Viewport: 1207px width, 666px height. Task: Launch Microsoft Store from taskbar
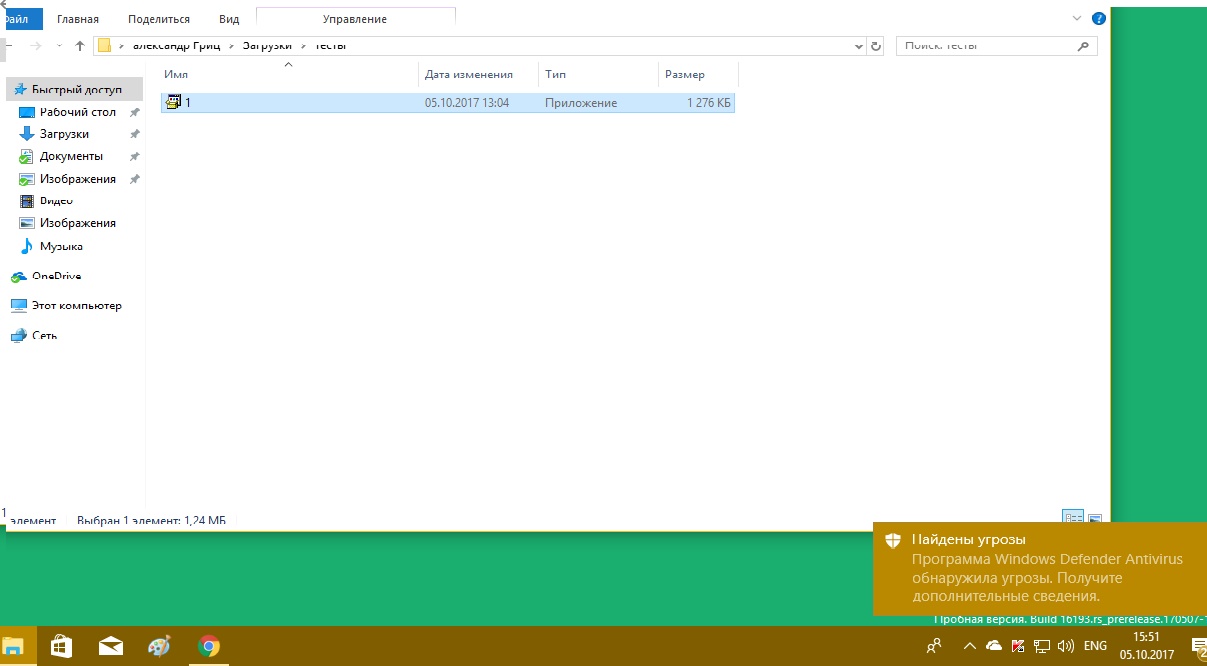tap(60, 646)
